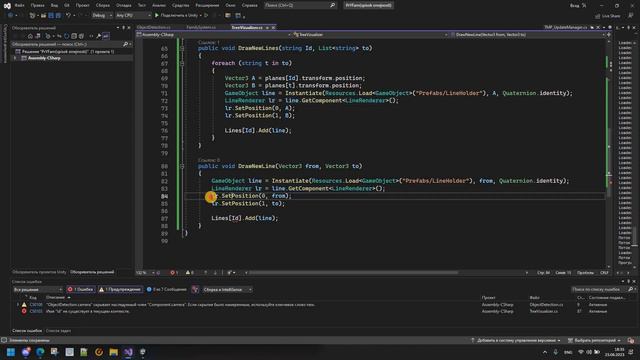Open the Отладка menu
Image resolution: width=640 pixels, height=360 pixels.
123,5
